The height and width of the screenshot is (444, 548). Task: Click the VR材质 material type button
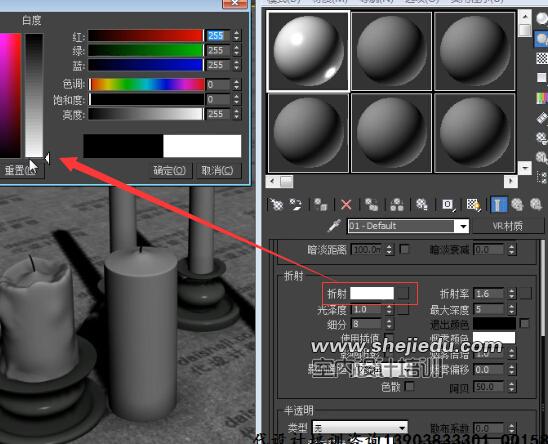tap(507, 226)
